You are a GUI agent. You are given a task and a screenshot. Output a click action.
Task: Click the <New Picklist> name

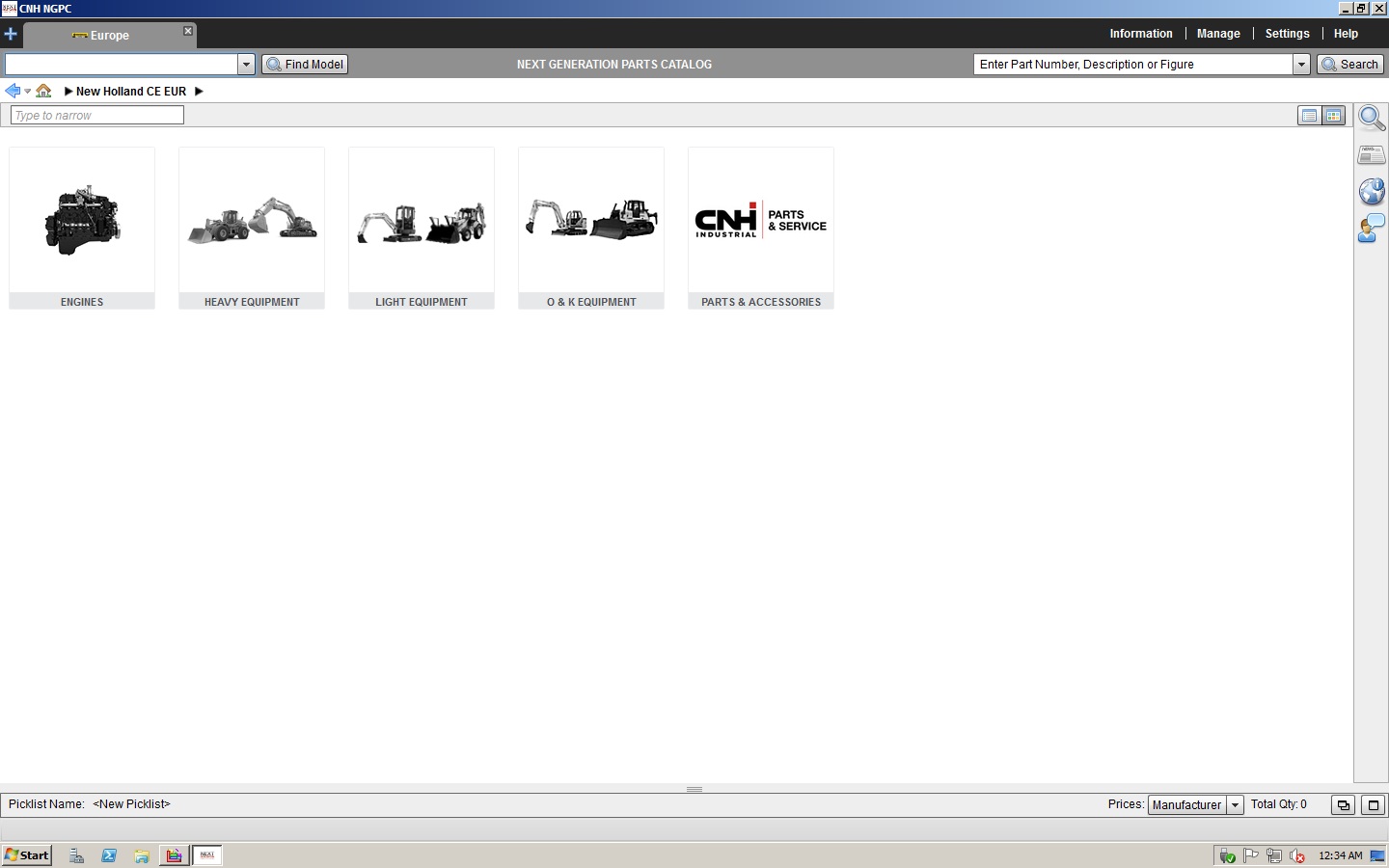click(131, 804)
